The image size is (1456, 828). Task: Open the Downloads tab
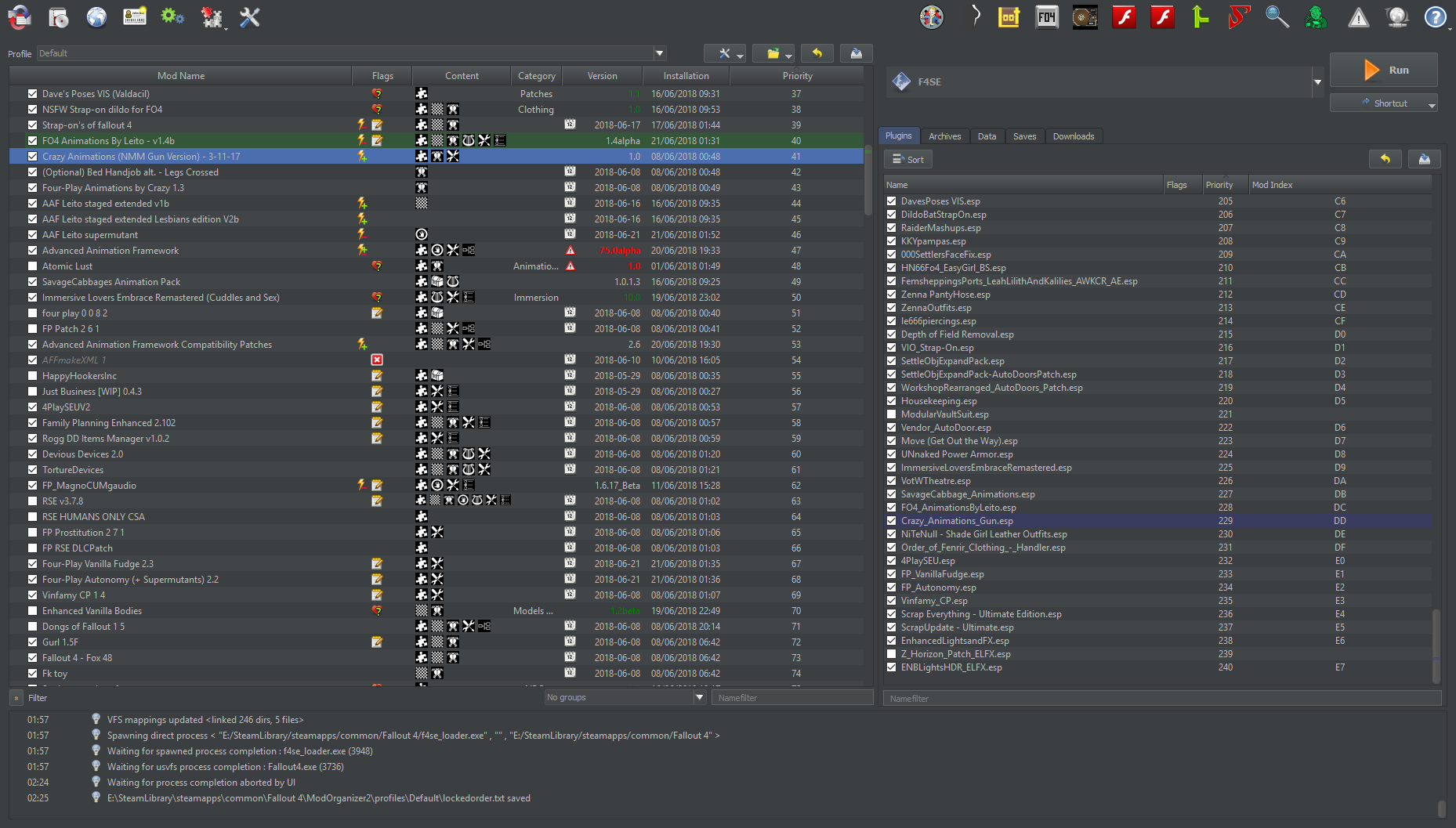1074,136
